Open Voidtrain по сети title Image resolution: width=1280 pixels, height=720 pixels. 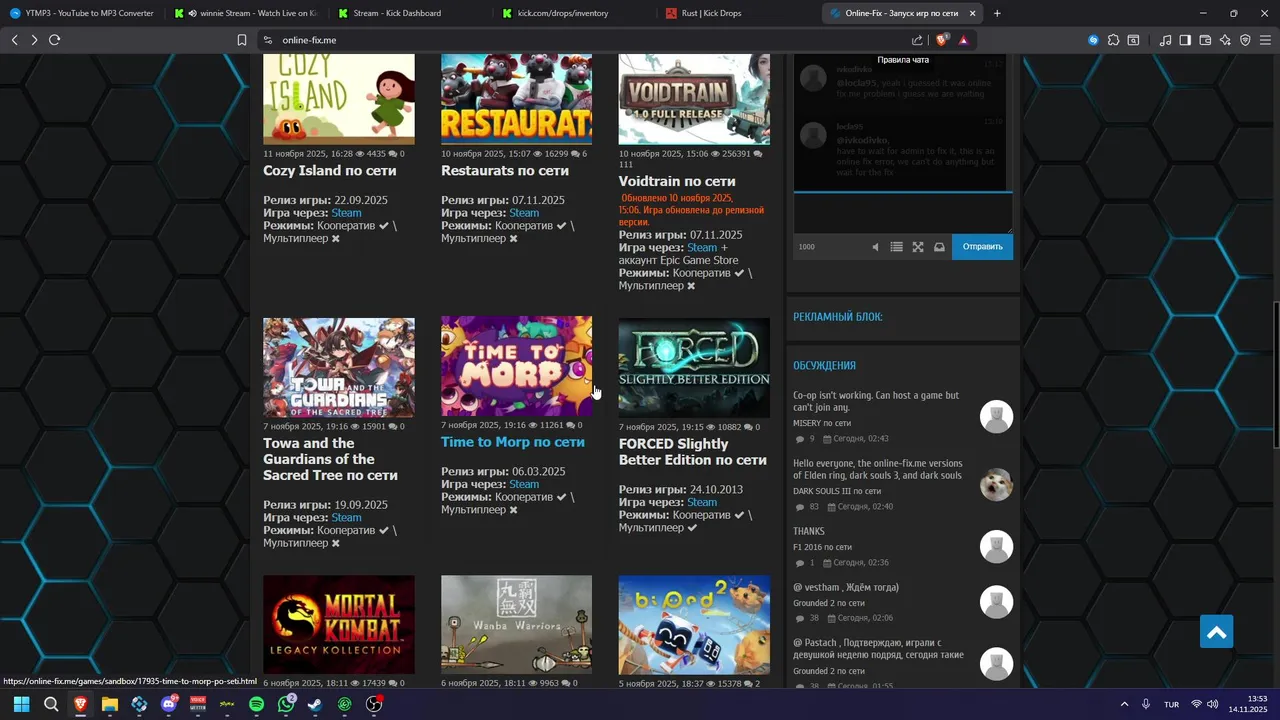(x=677, y=181)
